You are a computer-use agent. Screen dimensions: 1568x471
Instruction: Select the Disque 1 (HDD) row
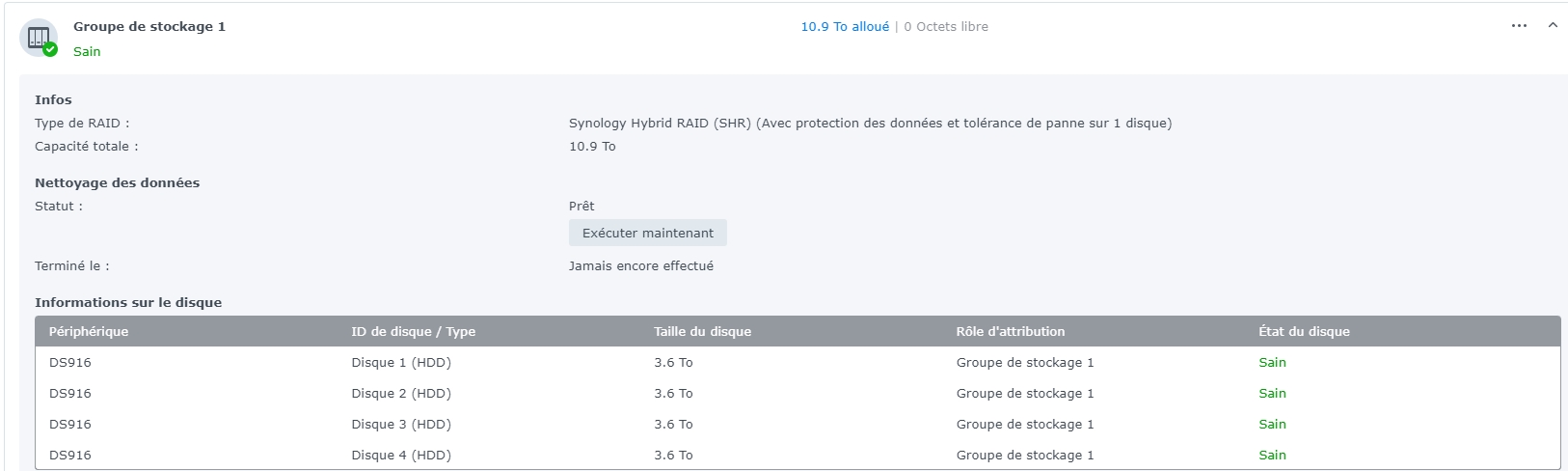click(x=401, y=363)
